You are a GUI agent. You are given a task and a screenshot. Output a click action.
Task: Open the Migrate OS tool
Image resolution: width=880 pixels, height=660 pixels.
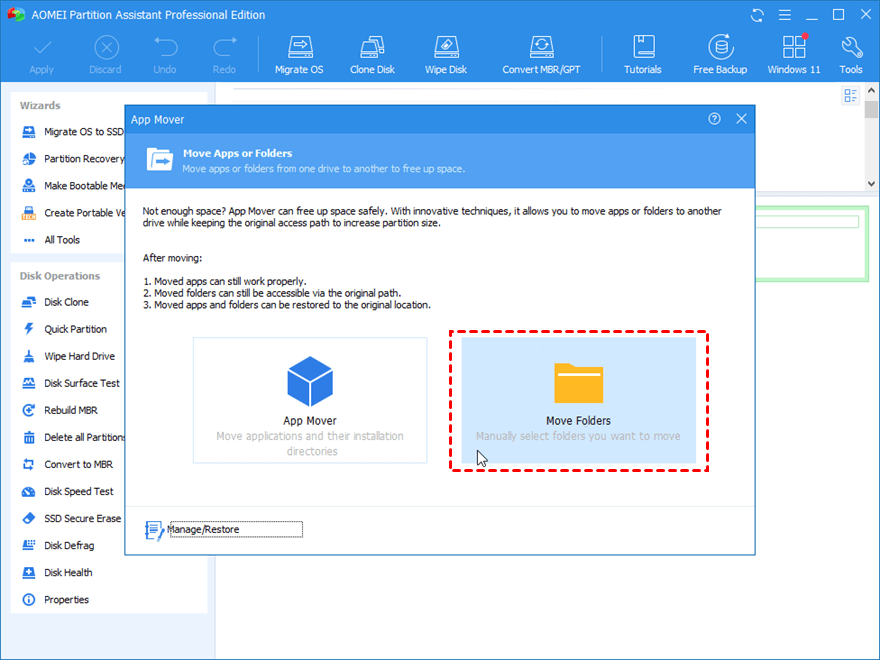pos(299,56)
